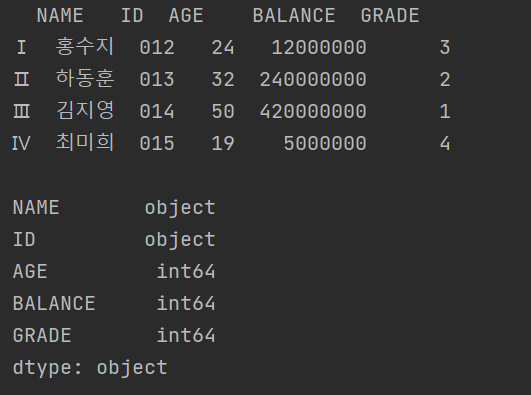The image size is (531, 395).
Task: Click the BALANCE label in dtypes list
Action: pos(54,303)
